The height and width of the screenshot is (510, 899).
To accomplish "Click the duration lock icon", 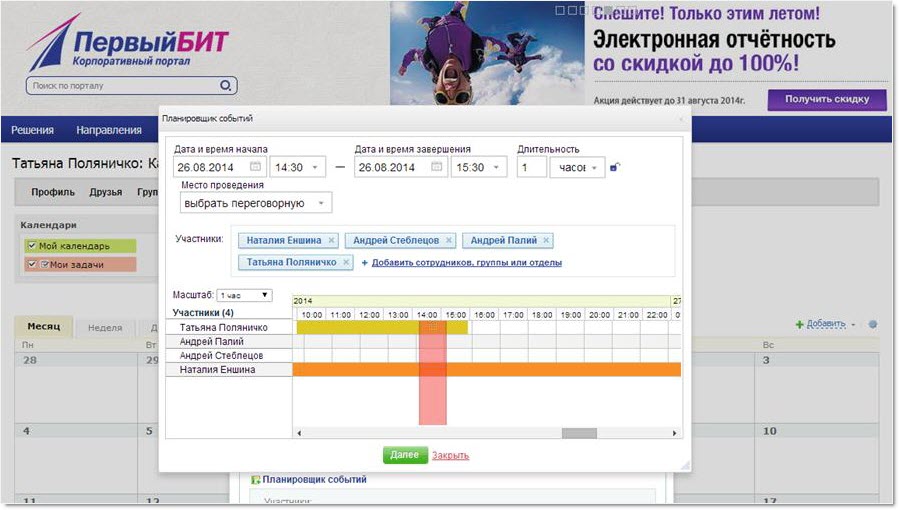I will (614, 167).
